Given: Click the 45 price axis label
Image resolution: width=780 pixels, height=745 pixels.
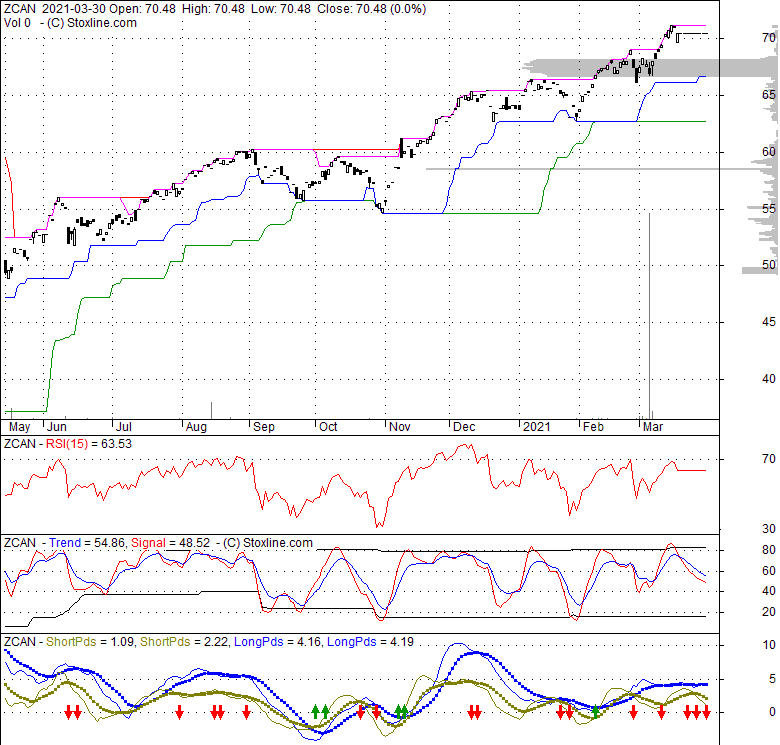Looking at the screenshot, I should [x=769, y=322].
